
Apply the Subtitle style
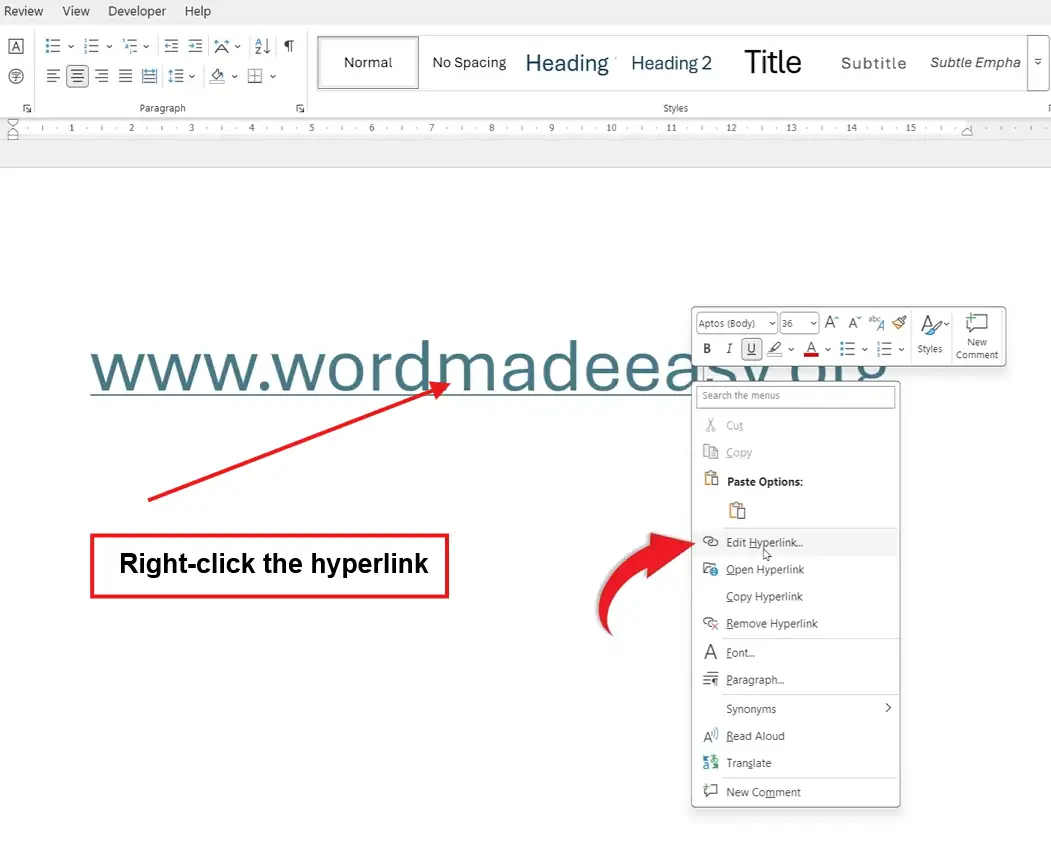click(873, 64)
